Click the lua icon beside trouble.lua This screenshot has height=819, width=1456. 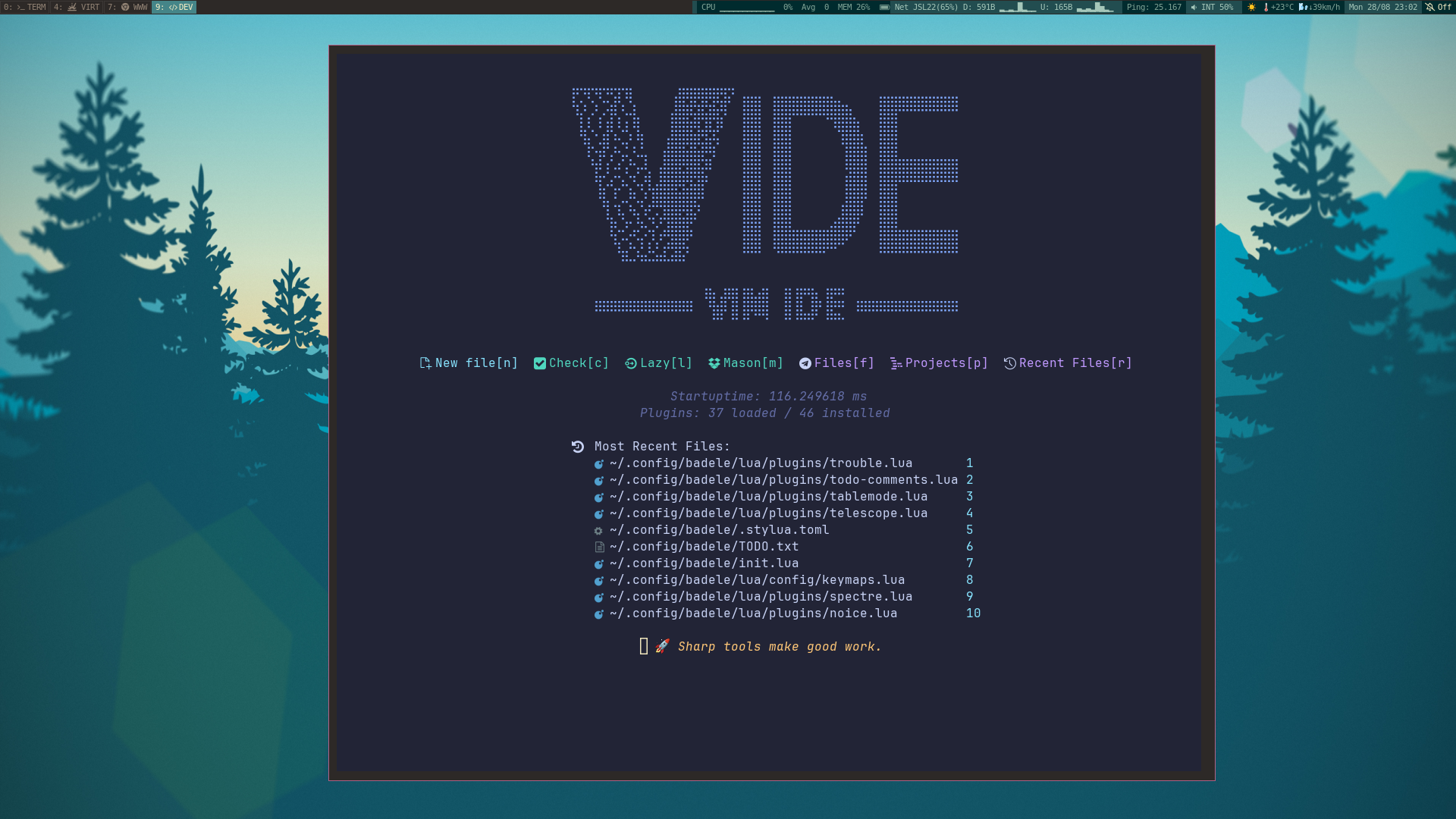pos(598,463)
